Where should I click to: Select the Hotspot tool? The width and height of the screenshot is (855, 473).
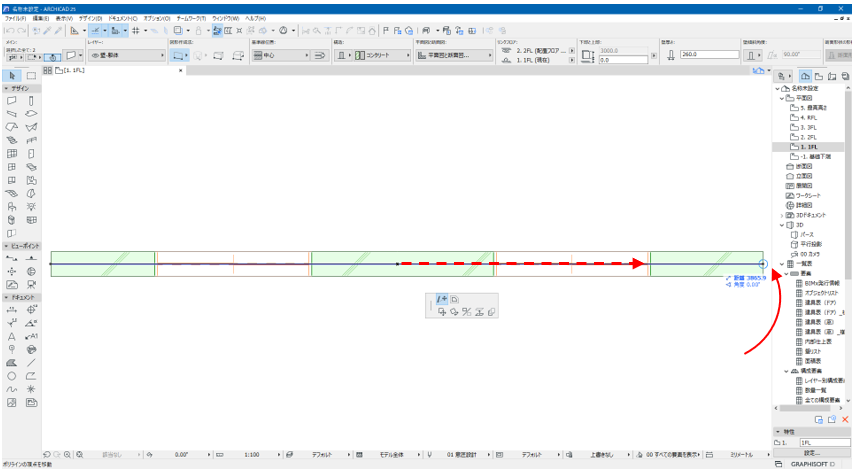(31, 390)
